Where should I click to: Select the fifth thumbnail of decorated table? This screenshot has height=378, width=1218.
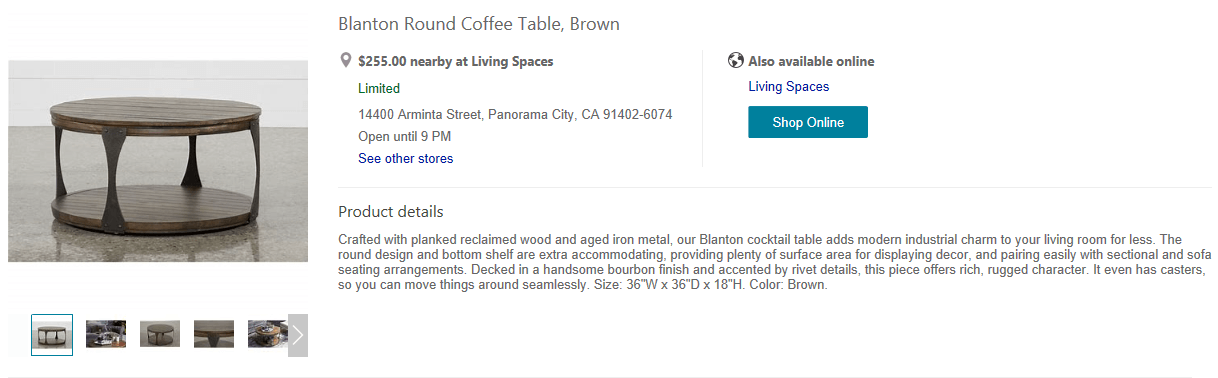pos(268,334)
